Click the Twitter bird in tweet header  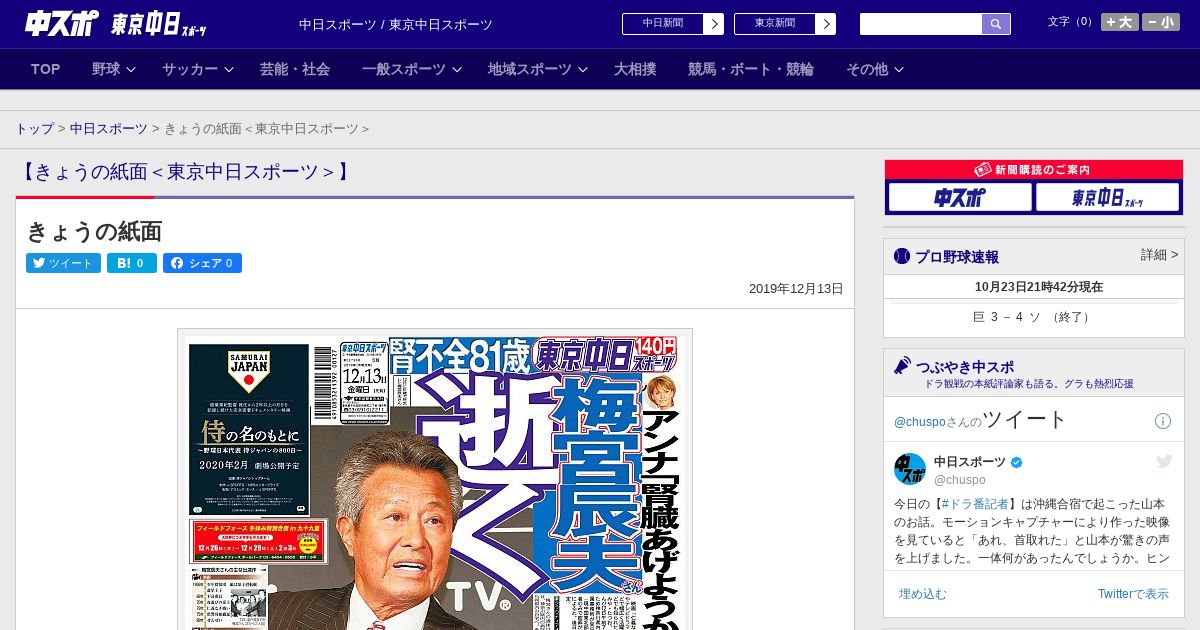[1164, 461]
